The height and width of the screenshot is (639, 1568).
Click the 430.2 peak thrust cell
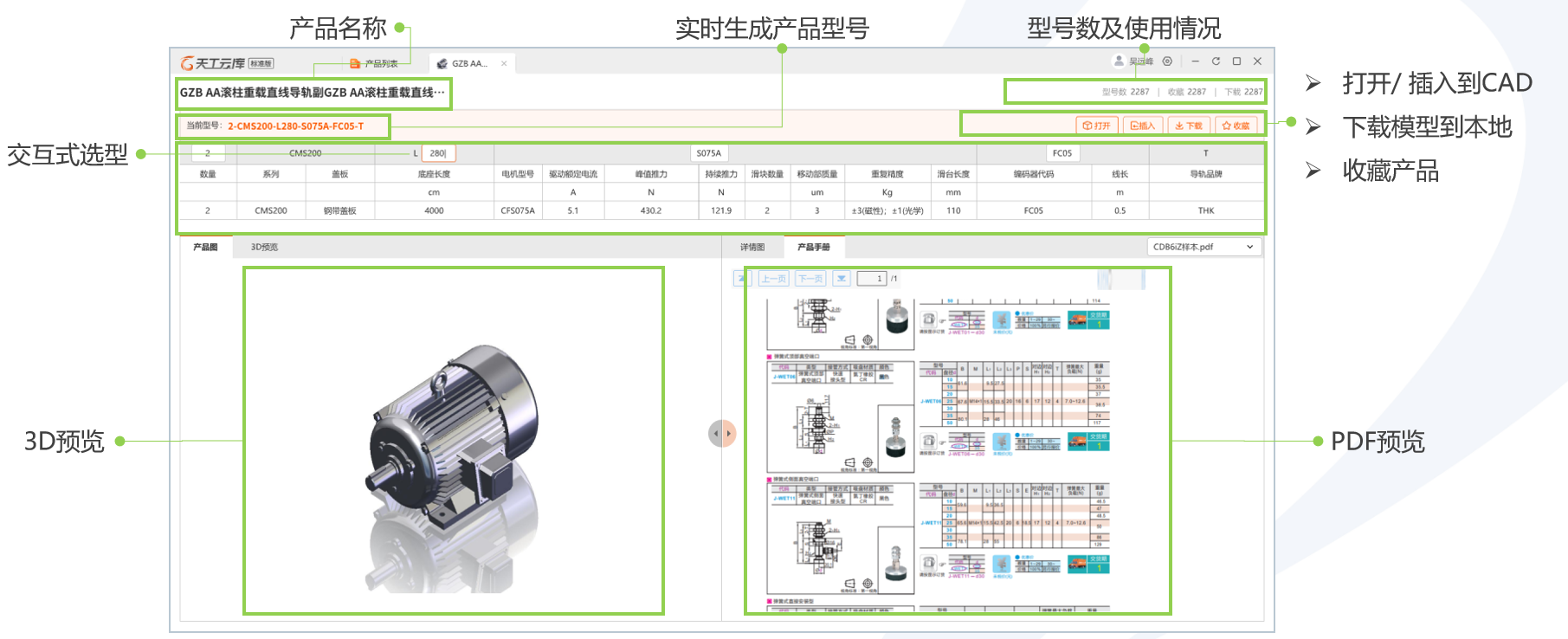(651, 210)
